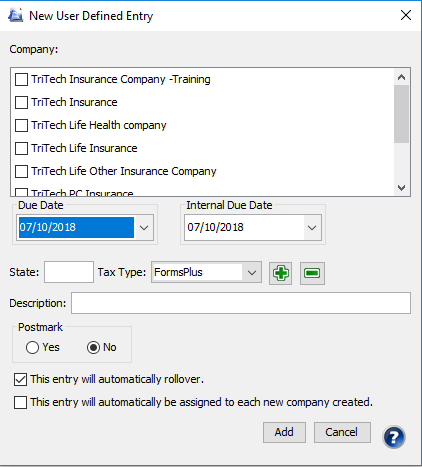Viewport: 422px width, 467px height.
Task: Click the green minus remove tax type icon
Action: [x=312, y=273]
